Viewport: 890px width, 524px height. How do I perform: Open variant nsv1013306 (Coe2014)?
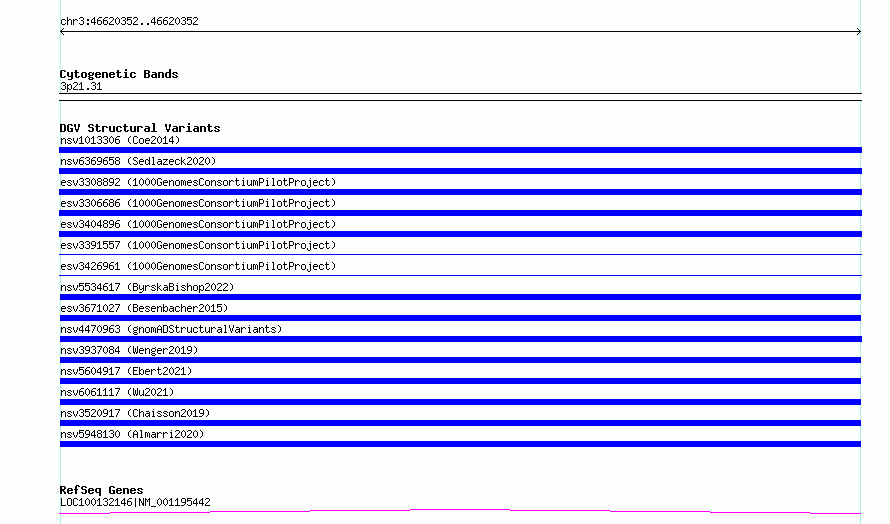coord(120,140)
